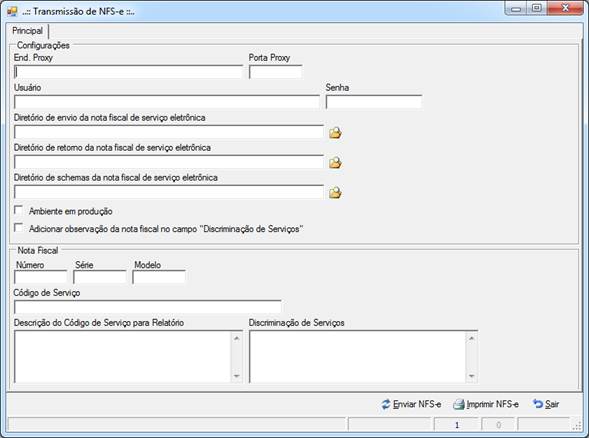Click up arrow in Descrição textarea scrollbar
The image size is (589, 438).
[237, 338]
